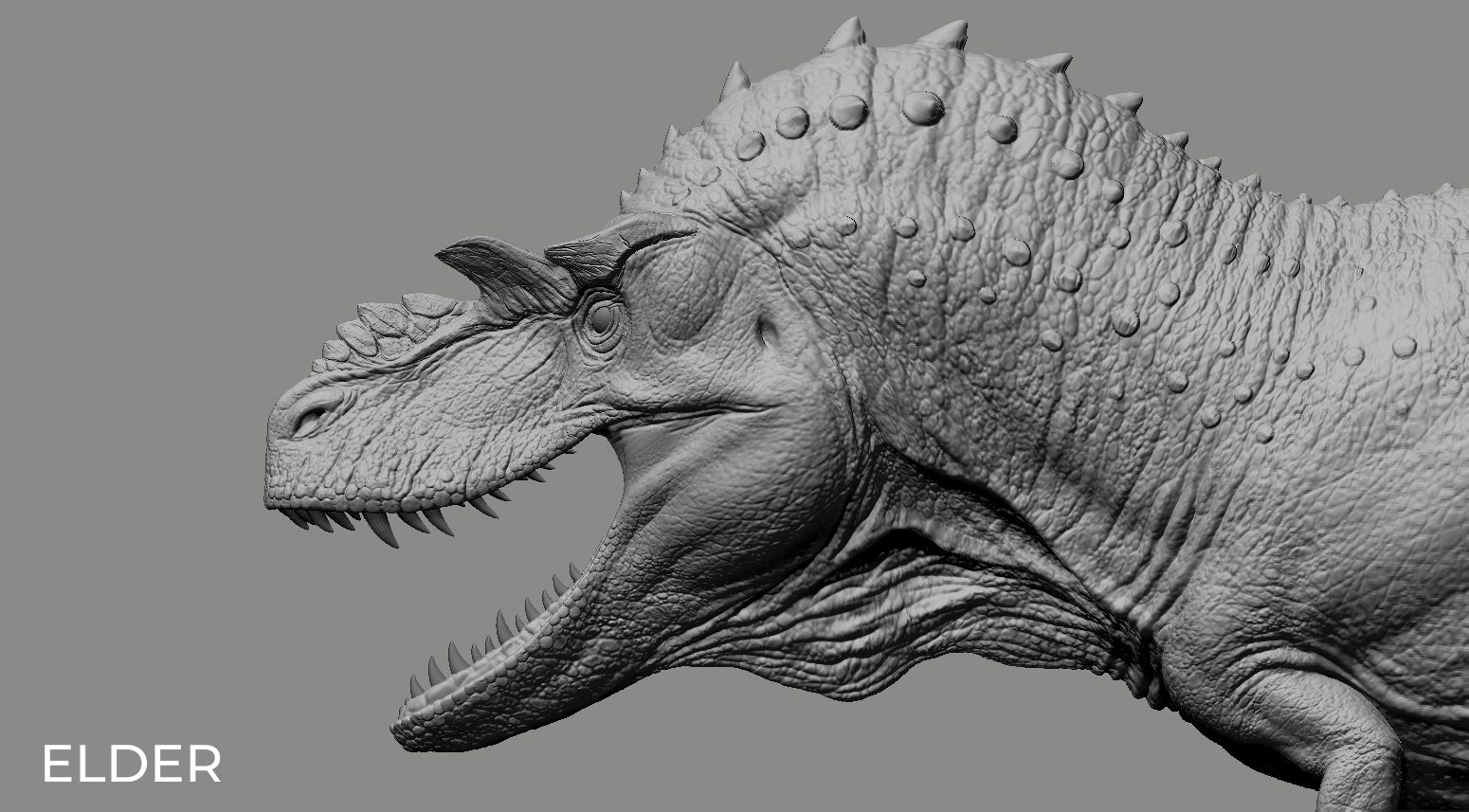
Task: Click the dinosaur's nostril
Action: pos(310,416)
